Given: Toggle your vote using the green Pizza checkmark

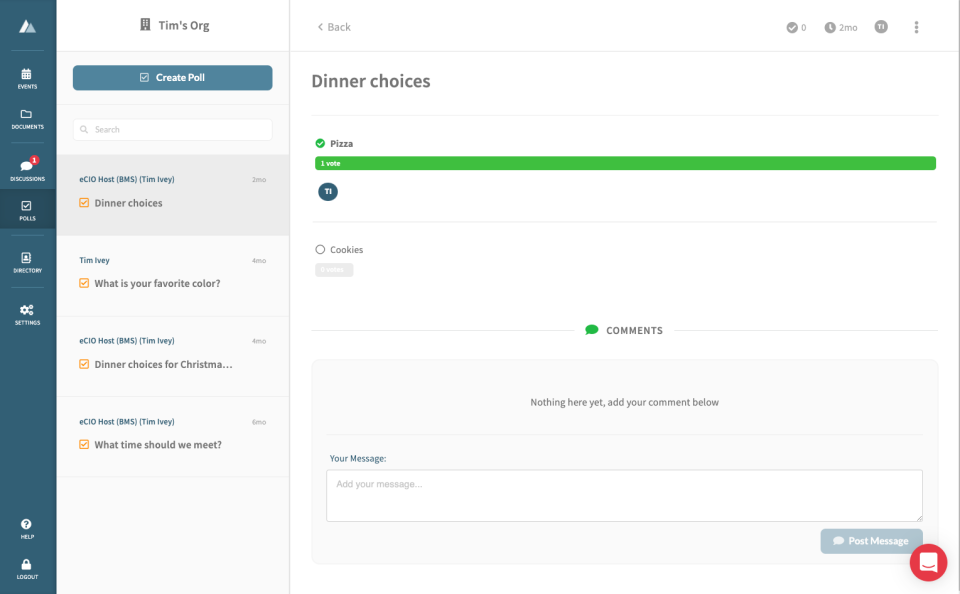Looking at the screenshot, I should point(320,143).
